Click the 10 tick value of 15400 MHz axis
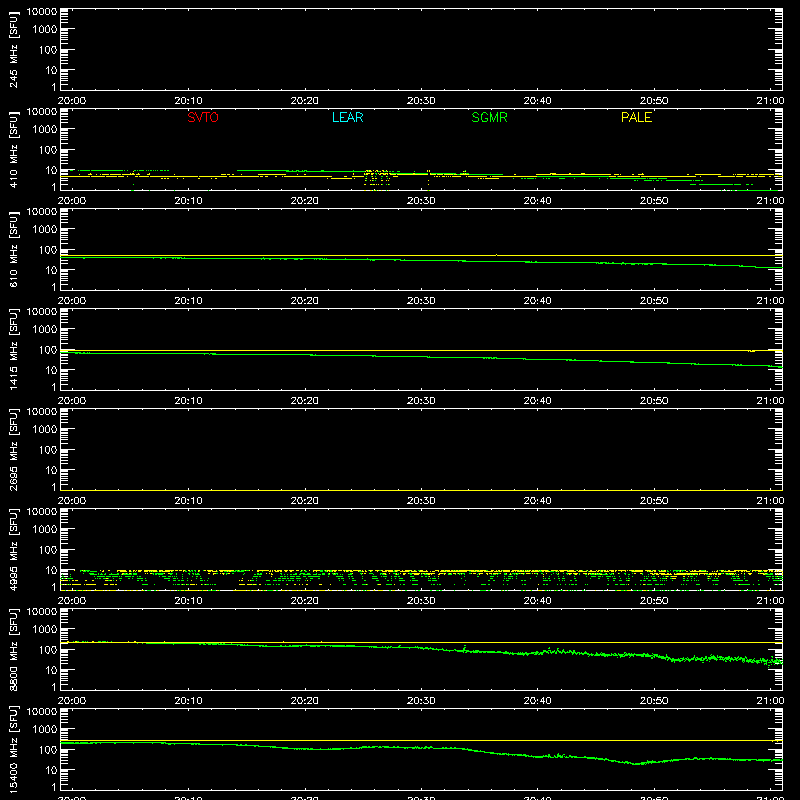This screenshot has width=800, height=800. pyautogui.click(x=51, y=770)
